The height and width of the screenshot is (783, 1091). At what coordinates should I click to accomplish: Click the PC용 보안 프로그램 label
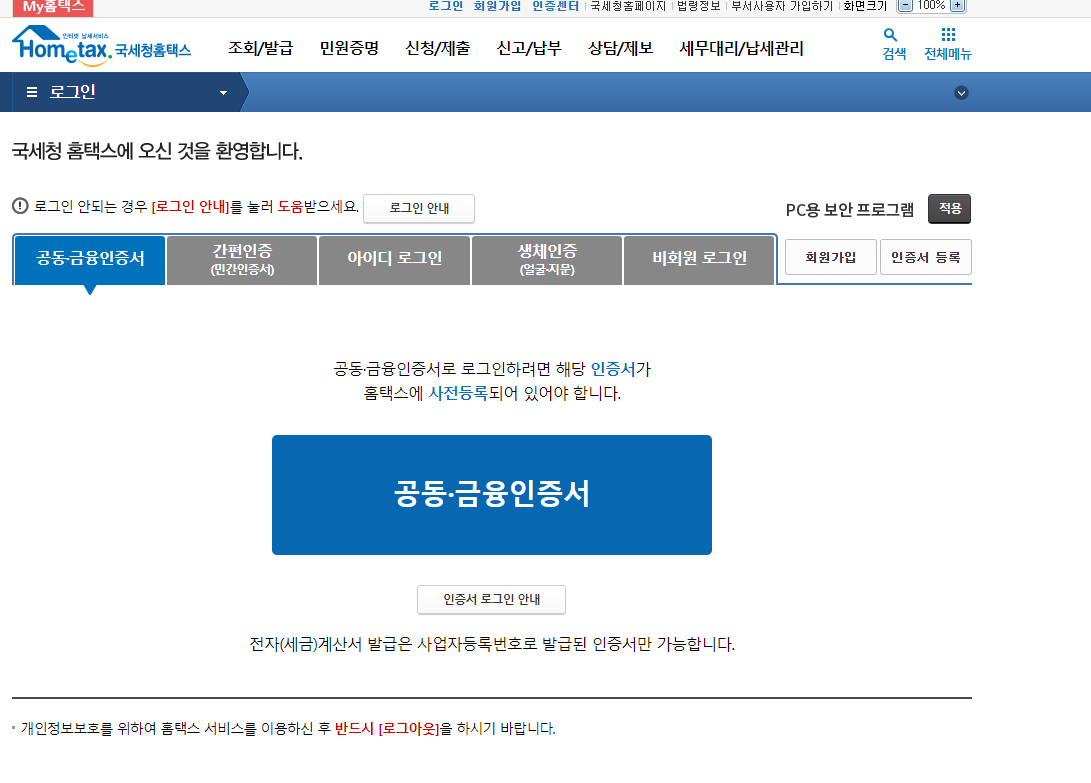point(850,209)
